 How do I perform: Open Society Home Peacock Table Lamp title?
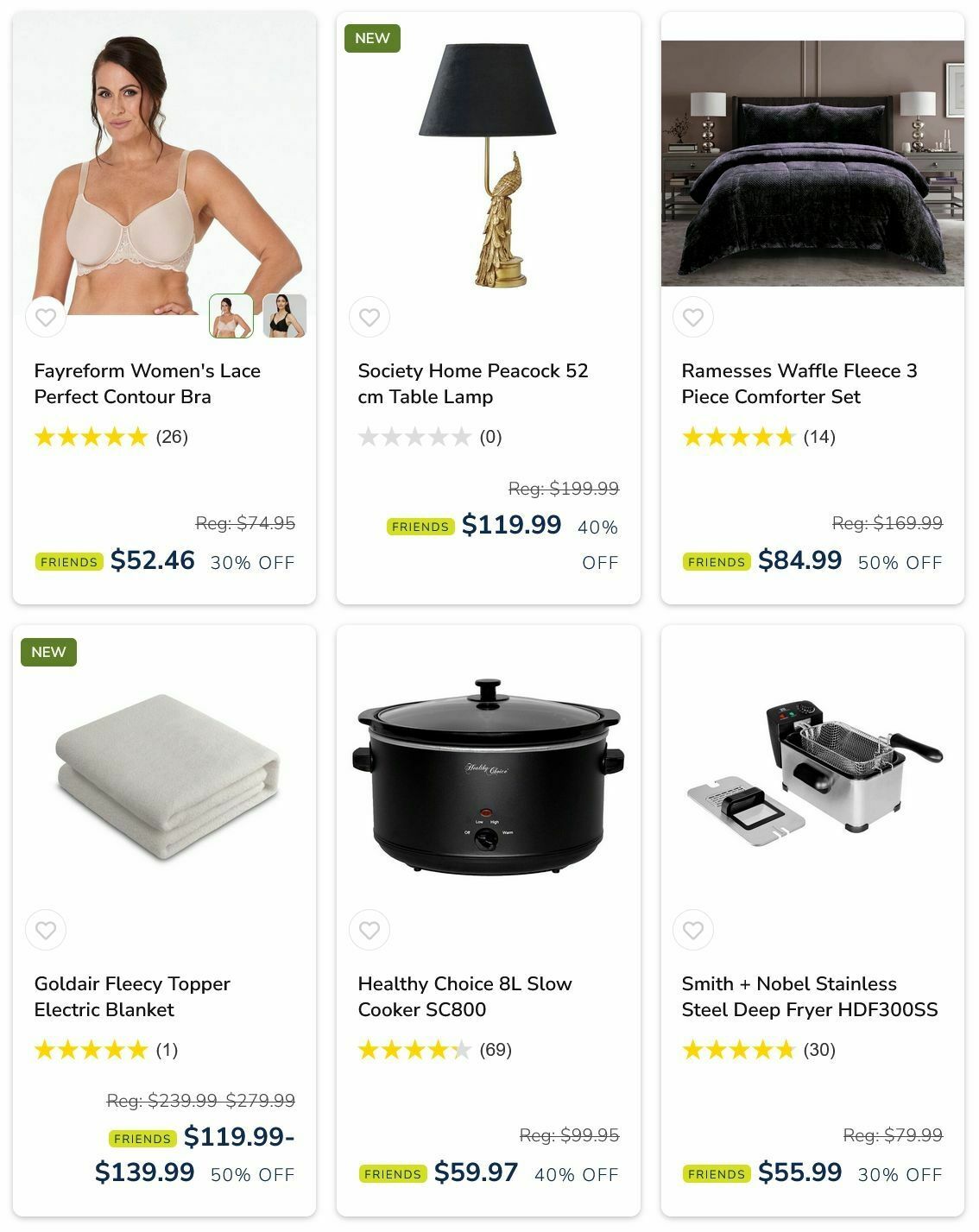pos(473,383)
